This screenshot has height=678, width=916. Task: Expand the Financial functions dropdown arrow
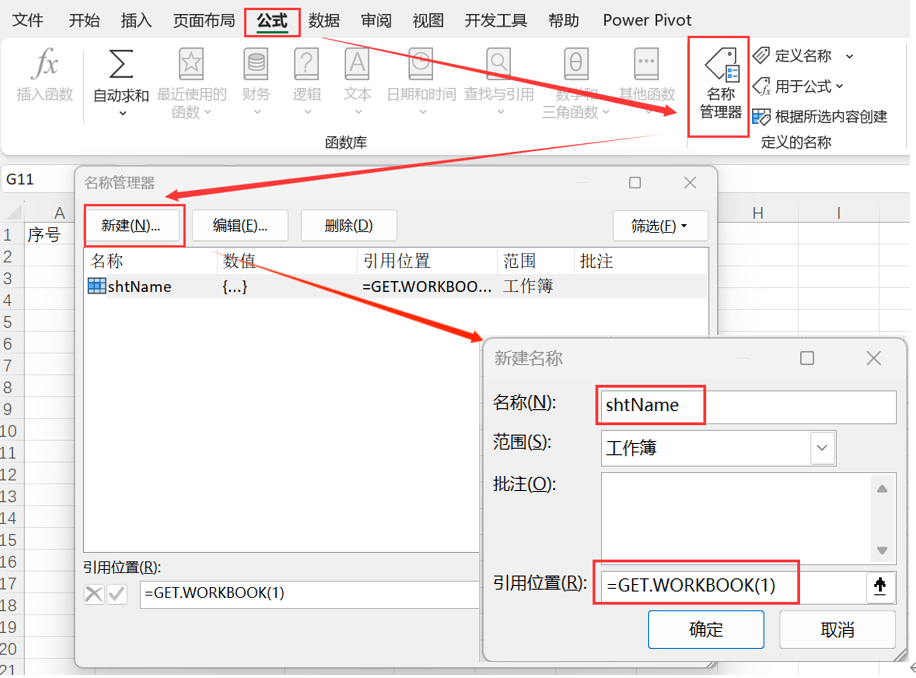[257, 112]
